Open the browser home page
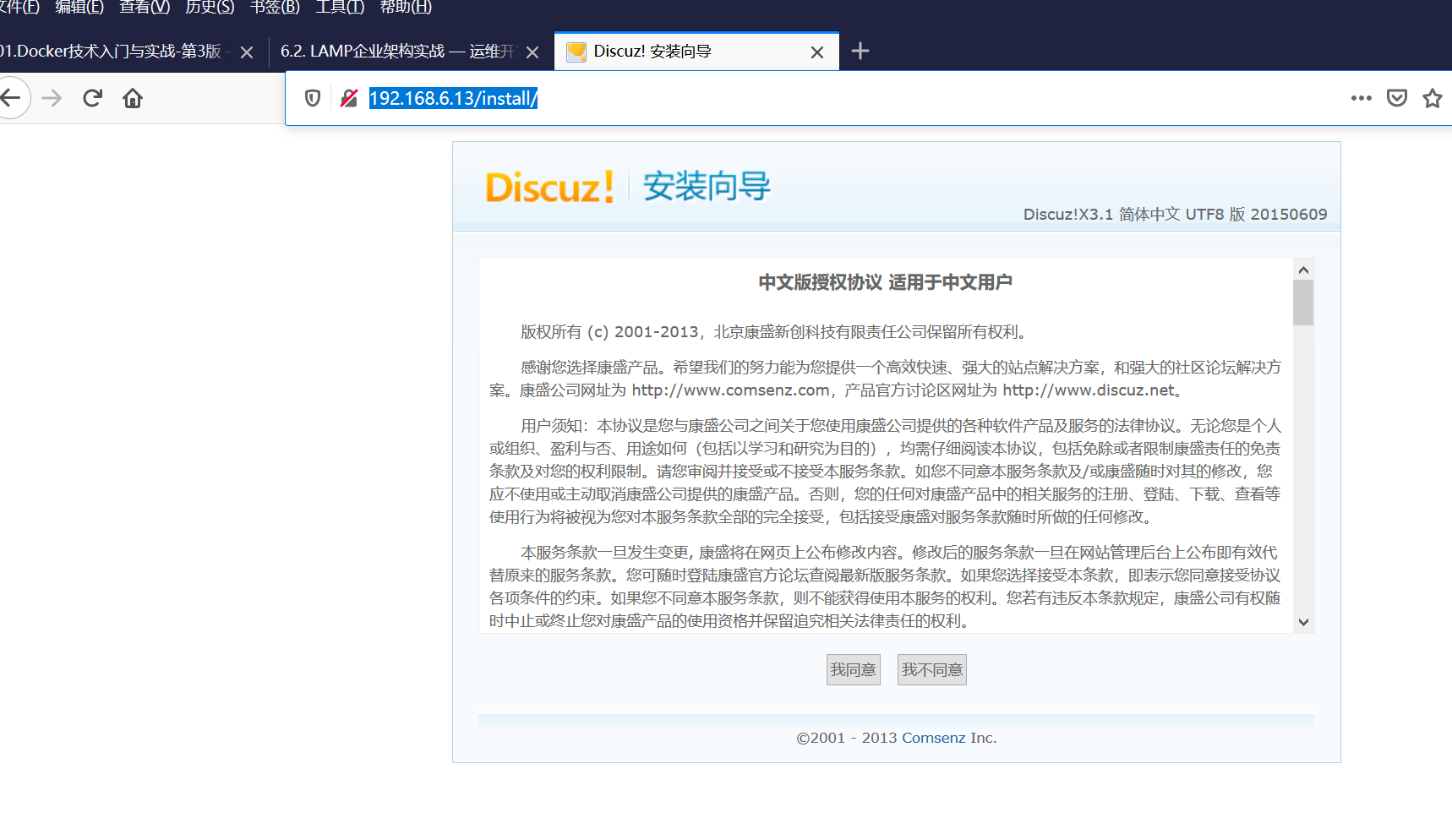 coord(133,98)
